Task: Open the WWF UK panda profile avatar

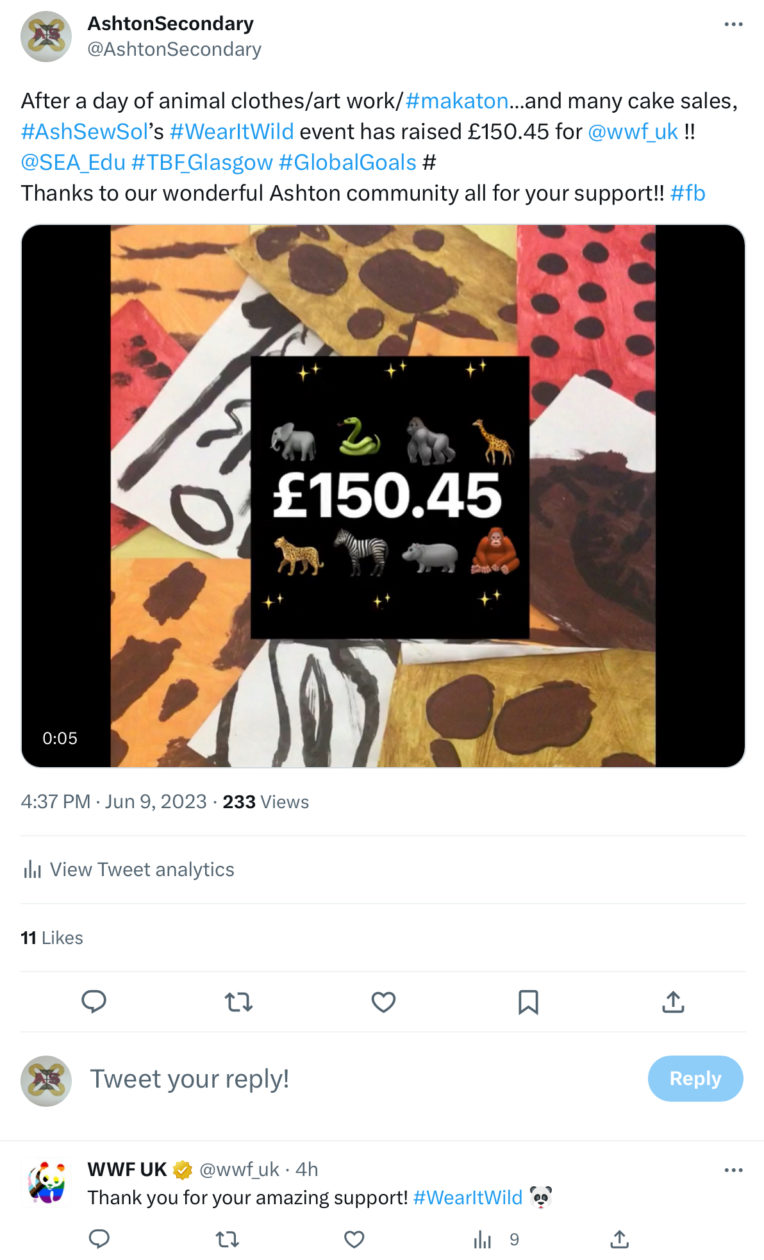Action: [x=46, y=1182]
